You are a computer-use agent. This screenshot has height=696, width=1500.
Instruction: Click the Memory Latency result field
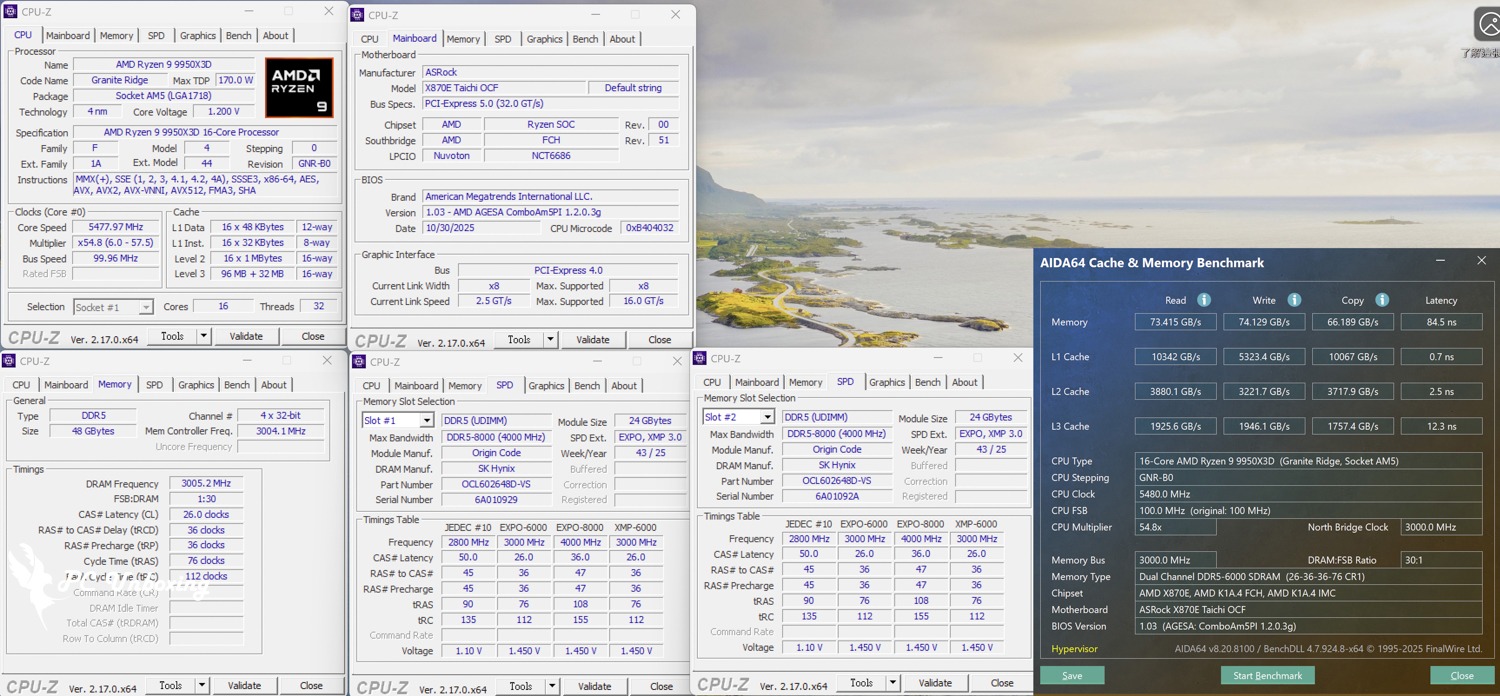tap(1441, 322)
